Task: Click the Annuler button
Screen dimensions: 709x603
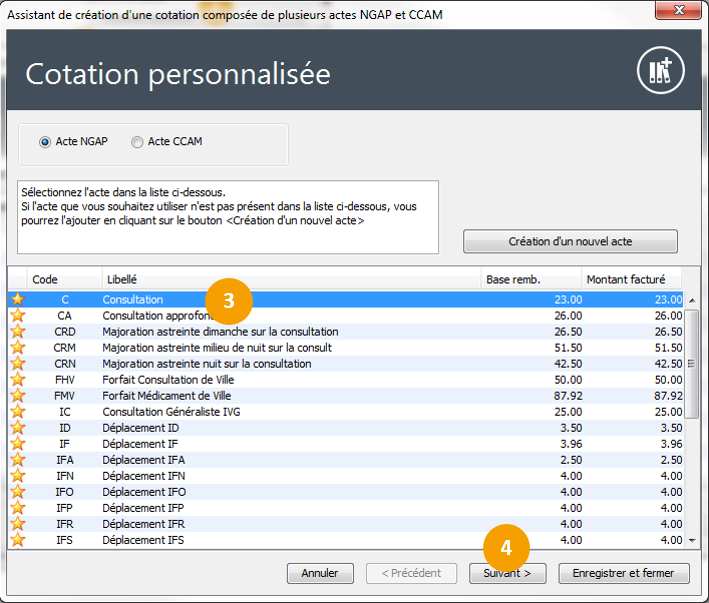Action: [x=320, y=573]
